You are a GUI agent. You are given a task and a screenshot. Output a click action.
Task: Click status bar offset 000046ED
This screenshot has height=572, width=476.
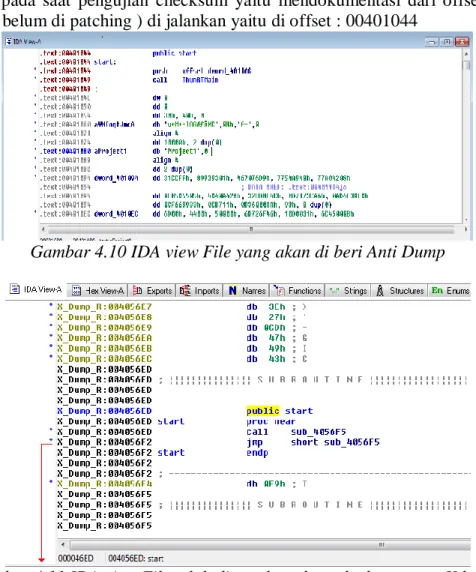(x=76, y=559)
